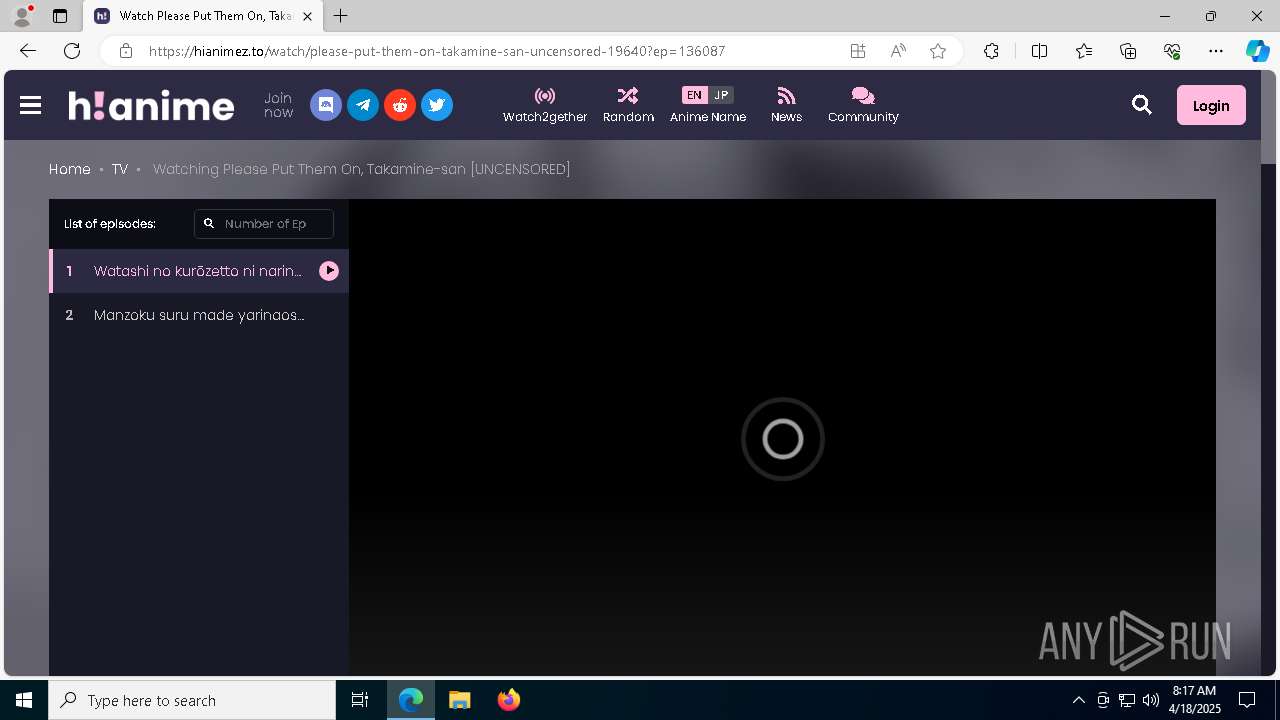Open Browser essentials icon
Viewport: 1280px width, 720px height.
point(1172,51)
